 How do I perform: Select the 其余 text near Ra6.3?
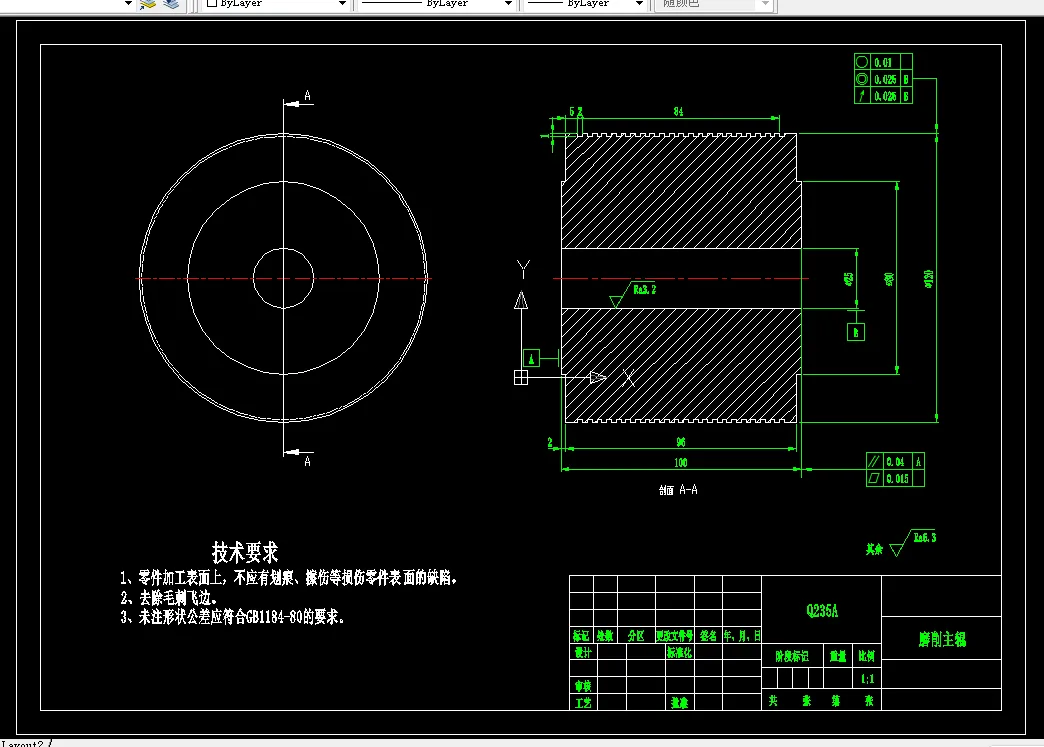[x=874, y=549]
